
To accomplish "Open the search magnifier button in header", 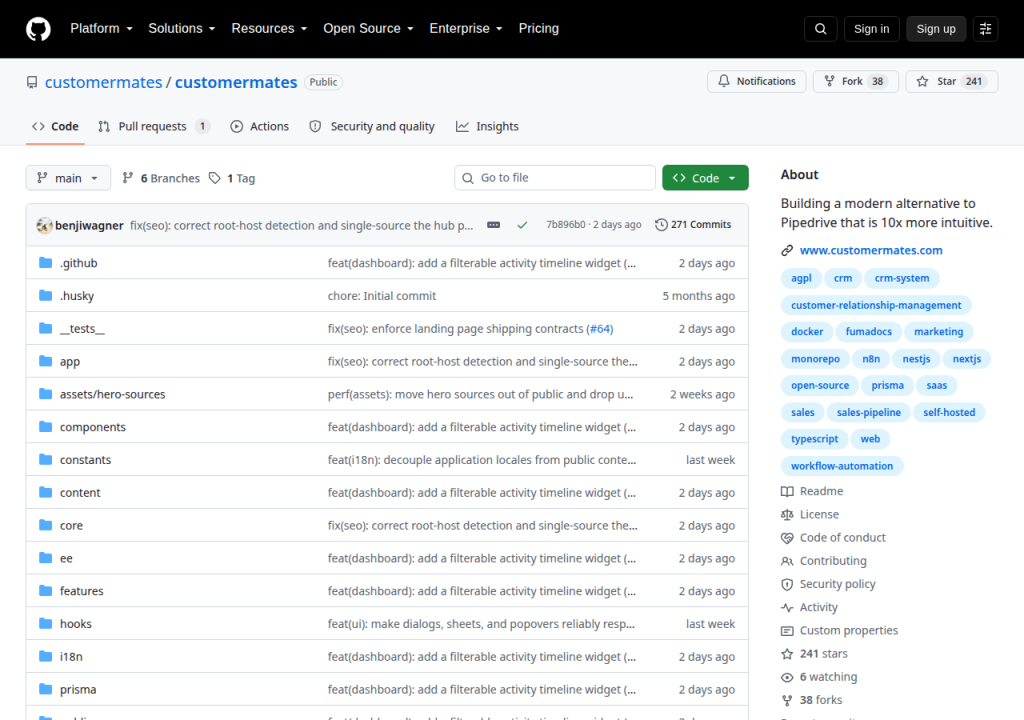I will [820, 29].
